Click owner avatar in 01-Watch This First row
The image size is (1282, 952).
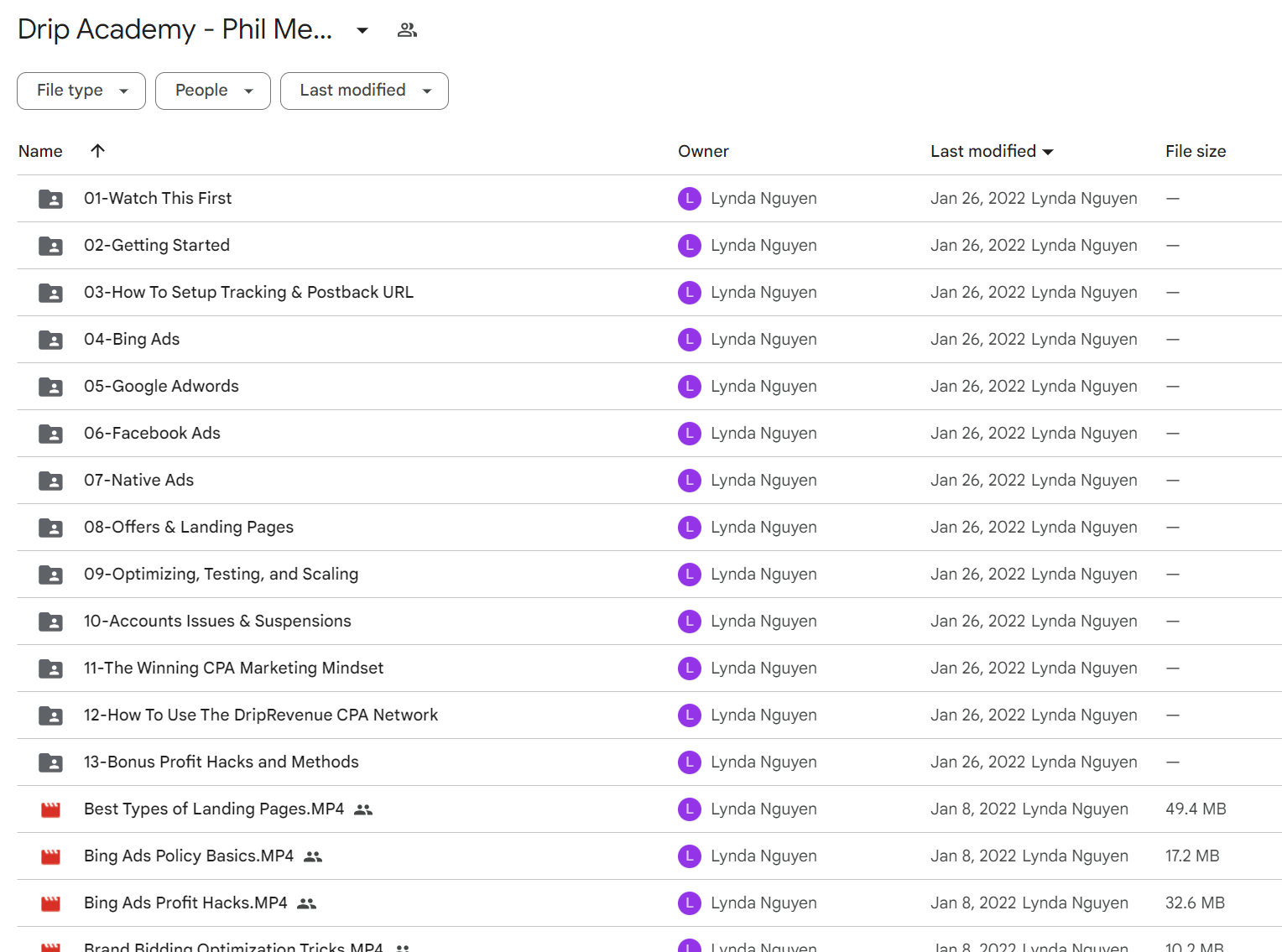tap(690, 199)
